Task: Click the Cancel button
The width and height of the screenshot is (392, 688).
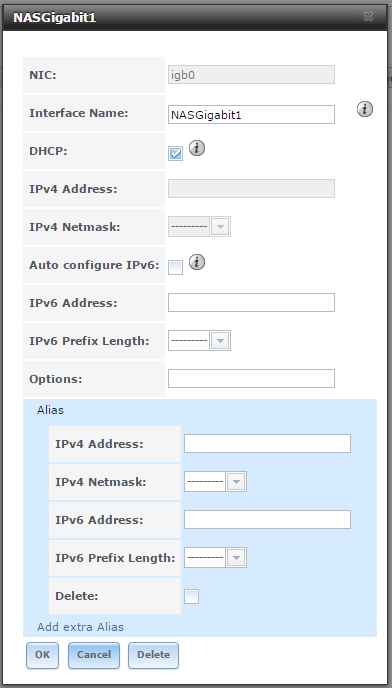Action: pyautogui.click(x=94, y=655)
